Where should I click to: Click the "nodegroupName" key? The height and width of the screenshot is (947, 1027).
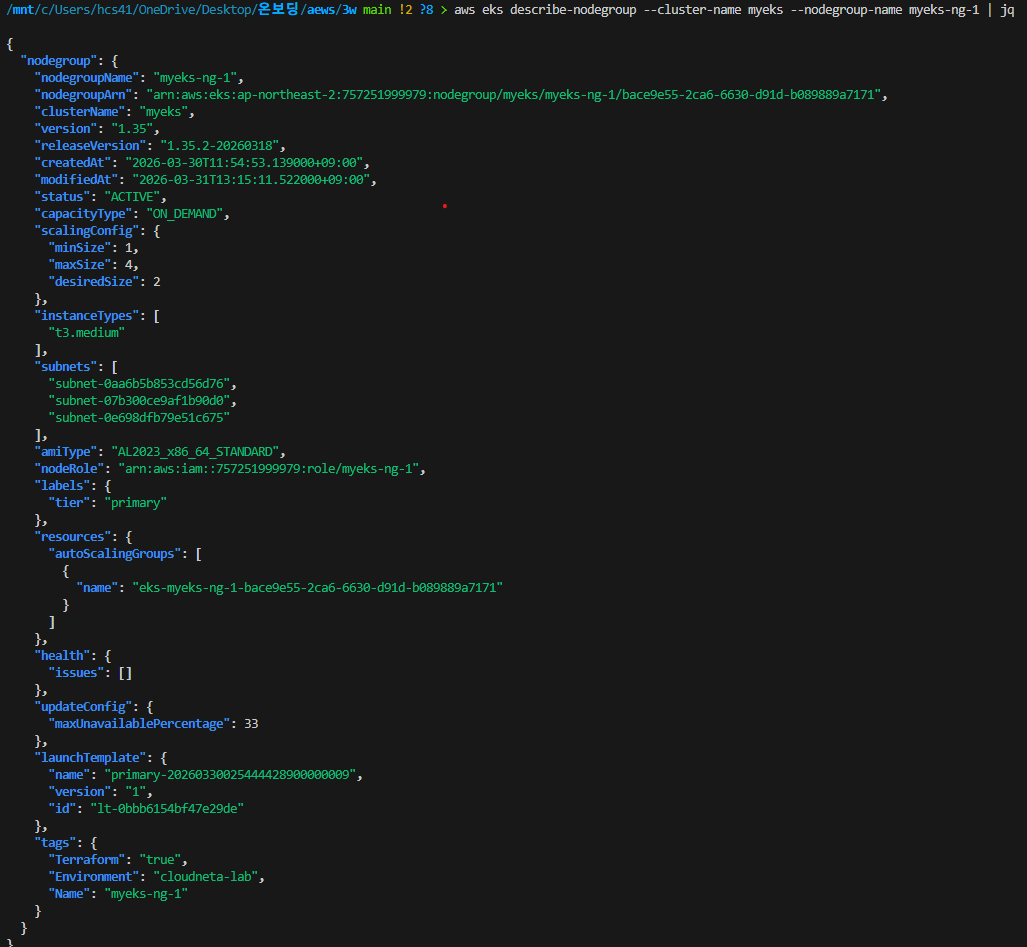pyautogui.click(x=85, y=77)
